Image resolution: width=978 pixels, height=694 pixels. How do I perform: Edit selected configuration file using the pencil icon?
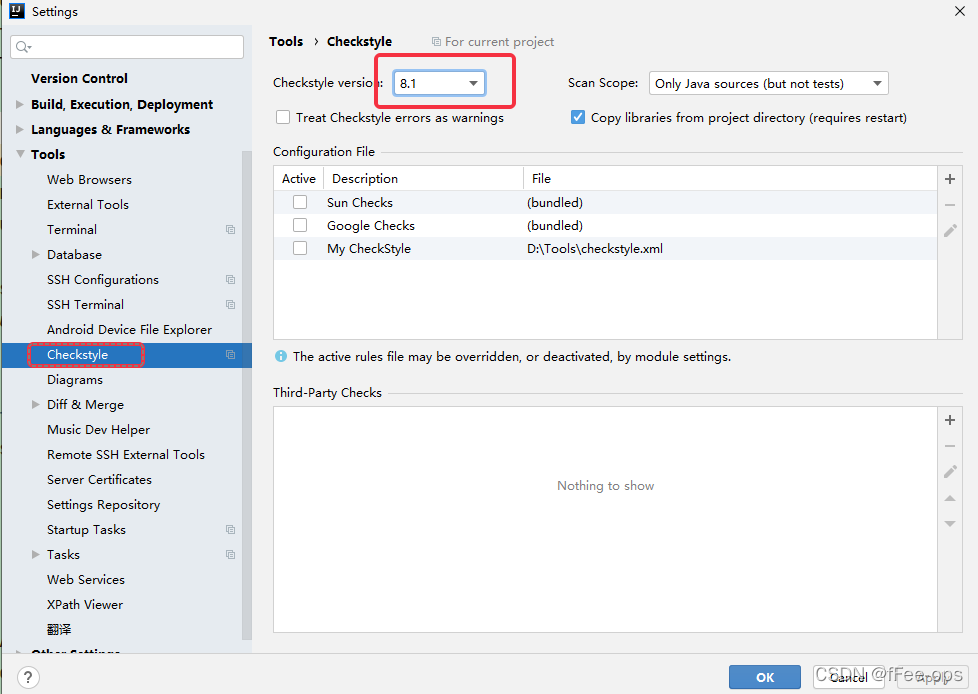click(x=950, y=231)
